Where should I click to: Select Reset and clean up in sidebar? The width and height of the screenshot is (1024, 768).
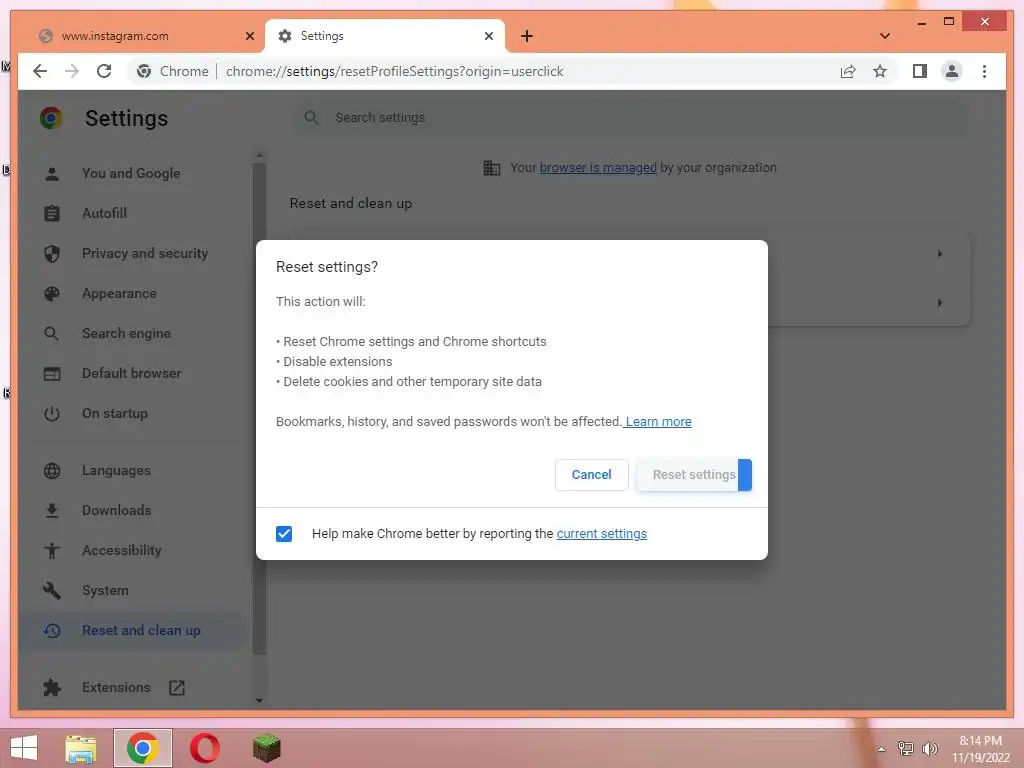click(133, 631)
